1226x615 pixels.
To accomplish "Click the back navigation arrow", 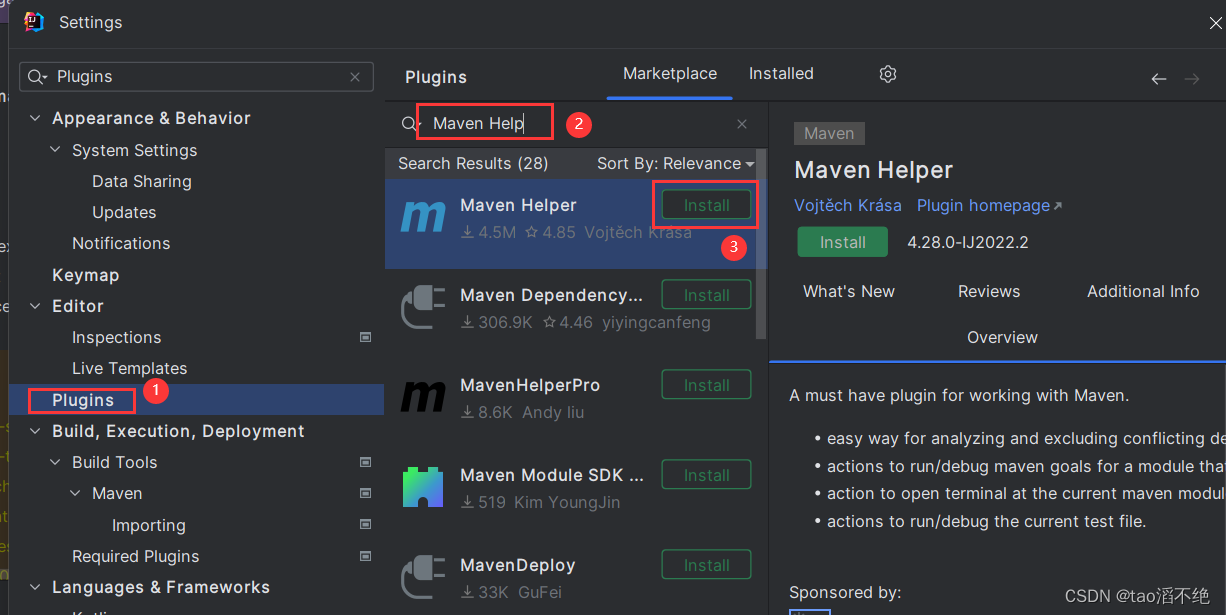I will [1159, 79].
